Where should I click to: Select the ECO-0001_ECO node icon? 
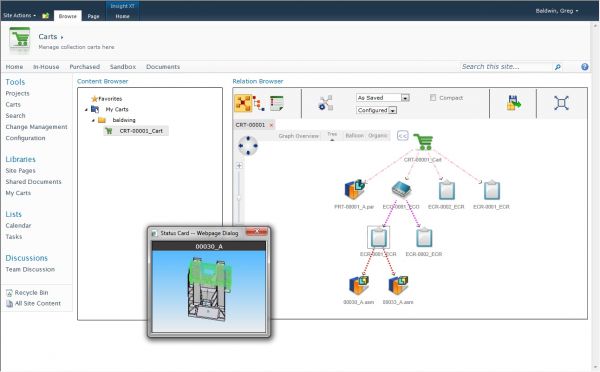pos(401,189)
